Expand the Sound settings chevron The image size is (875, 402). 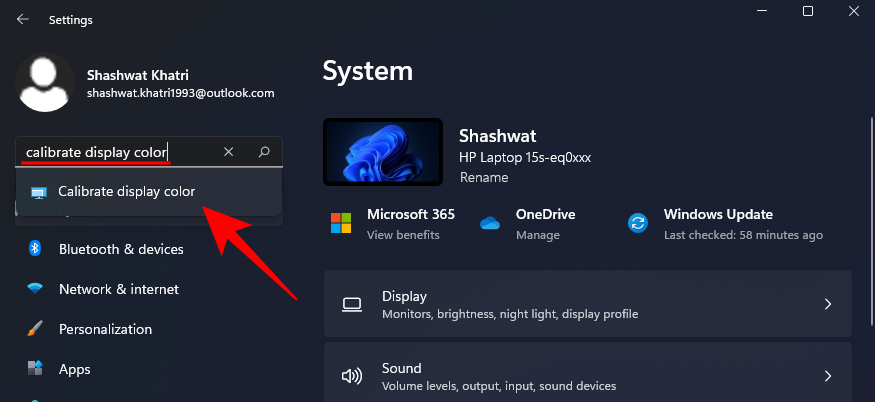(827, 376)
